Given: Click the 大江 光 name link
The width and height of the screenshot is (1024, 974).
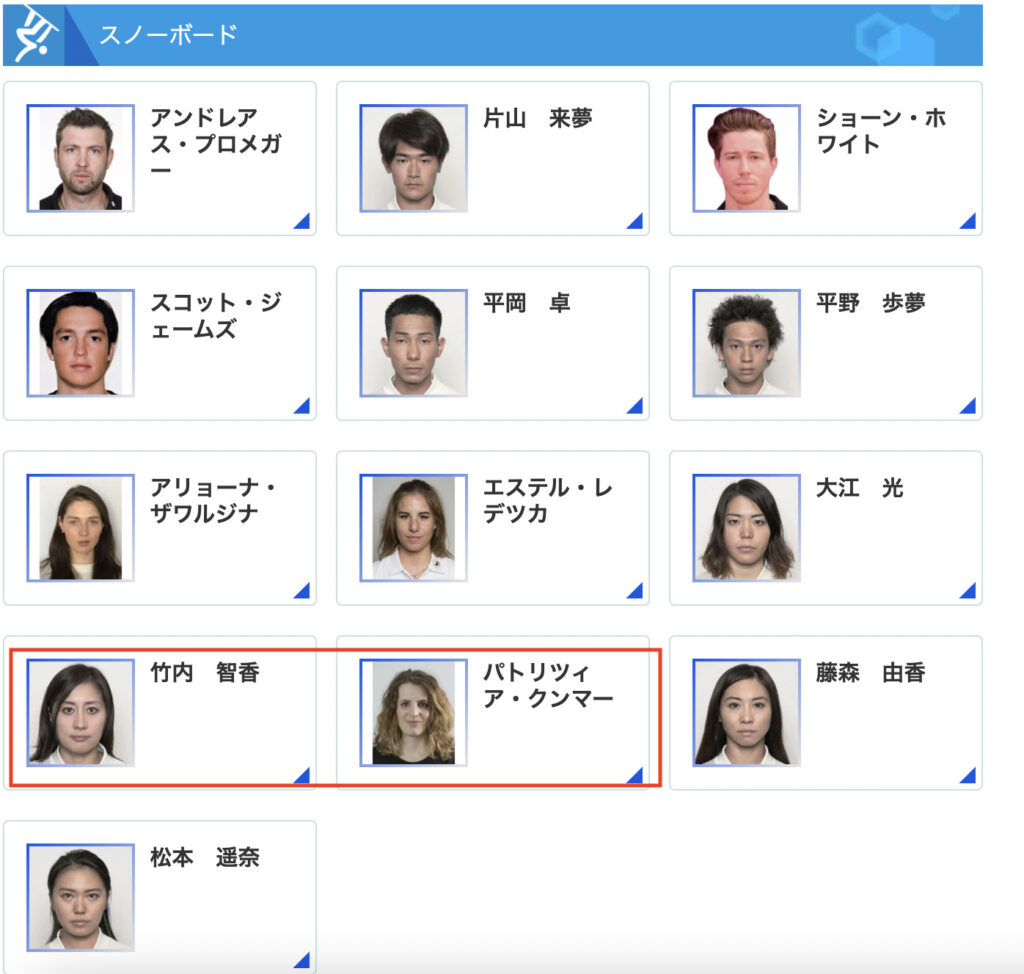Looking at the screenshot, I should point(859,489).
